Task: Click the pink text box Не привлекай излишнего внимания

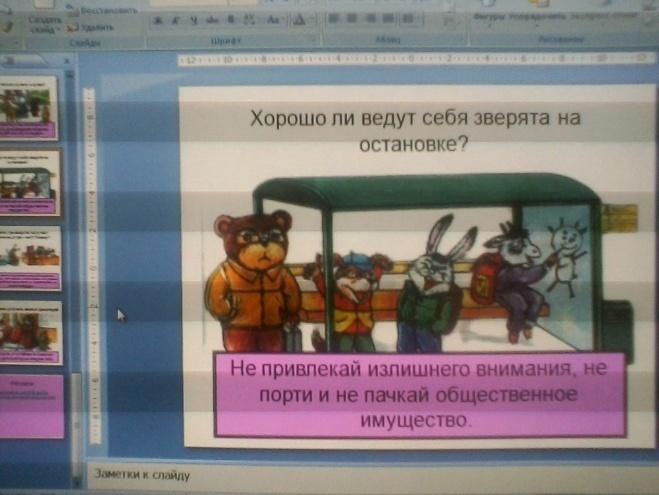Action: [x=419, y=395]
